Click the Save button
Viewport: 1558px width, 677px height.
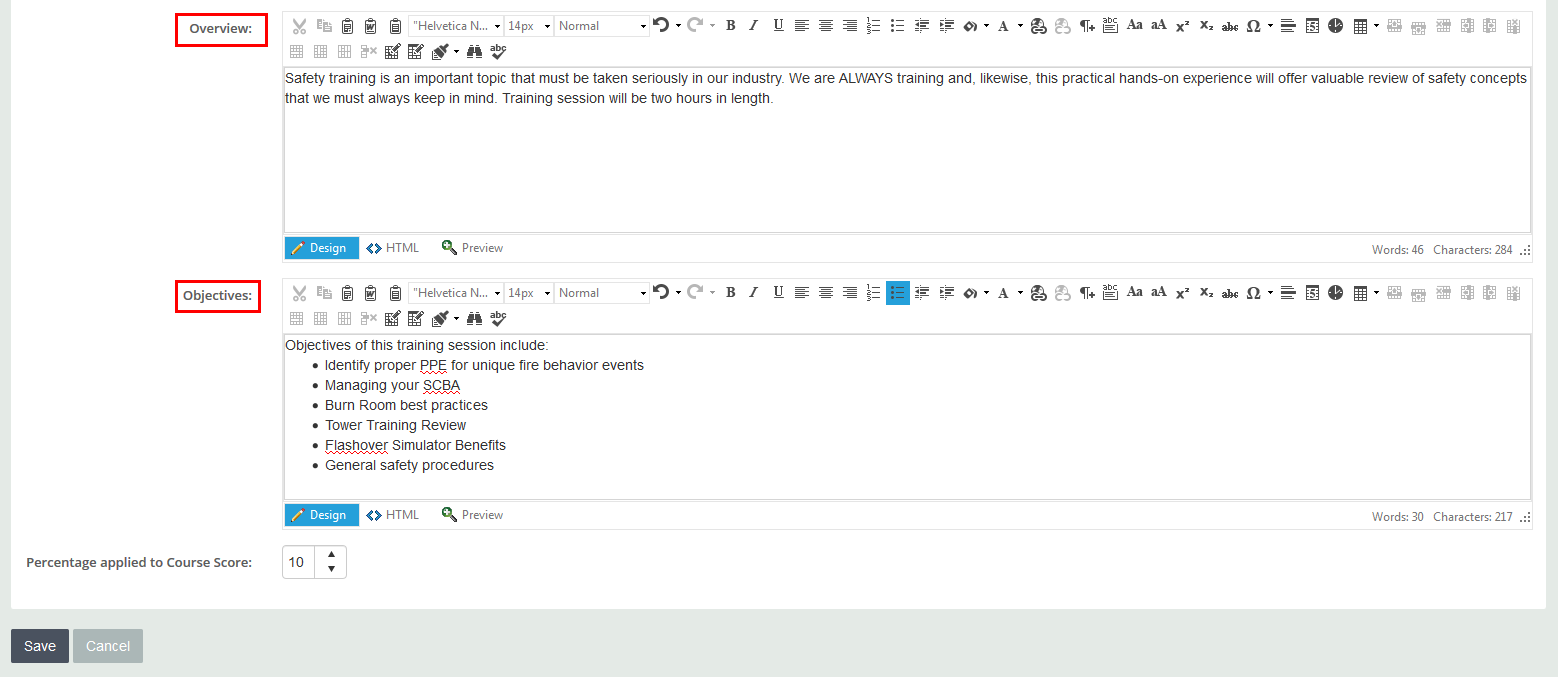40,646
